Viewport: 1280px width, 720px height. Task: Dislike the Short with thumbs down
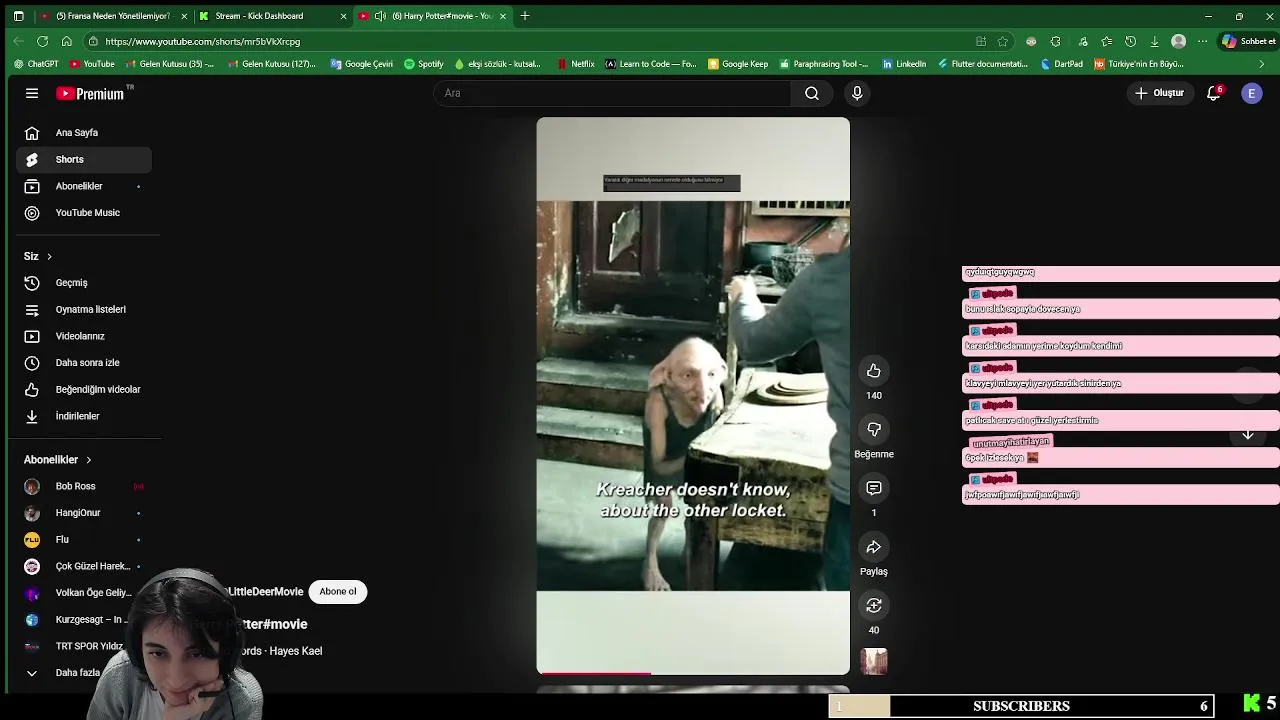[x=874, y=429]
